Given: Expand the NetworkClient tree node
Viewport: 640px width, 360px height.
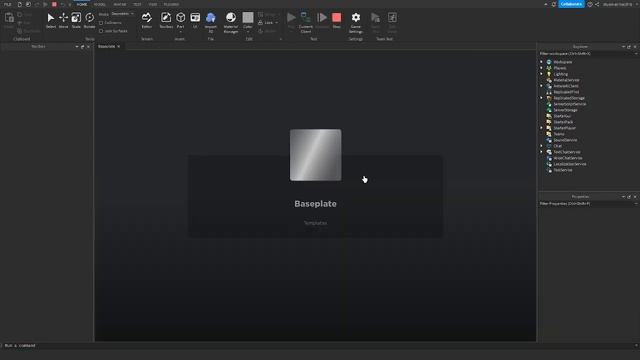Looking at the screenshot, I should pos(542,86).
